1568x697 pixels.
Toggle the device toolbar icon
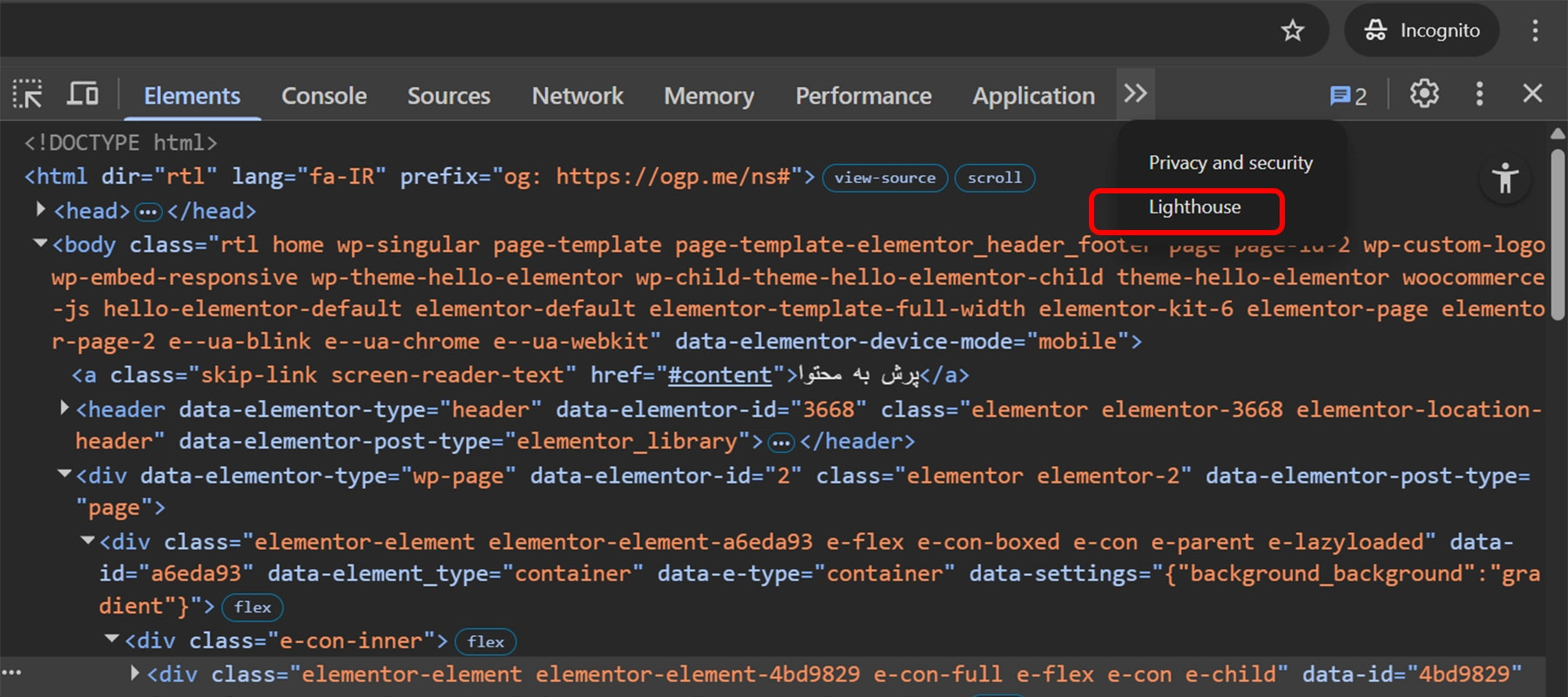coord(83,94)
